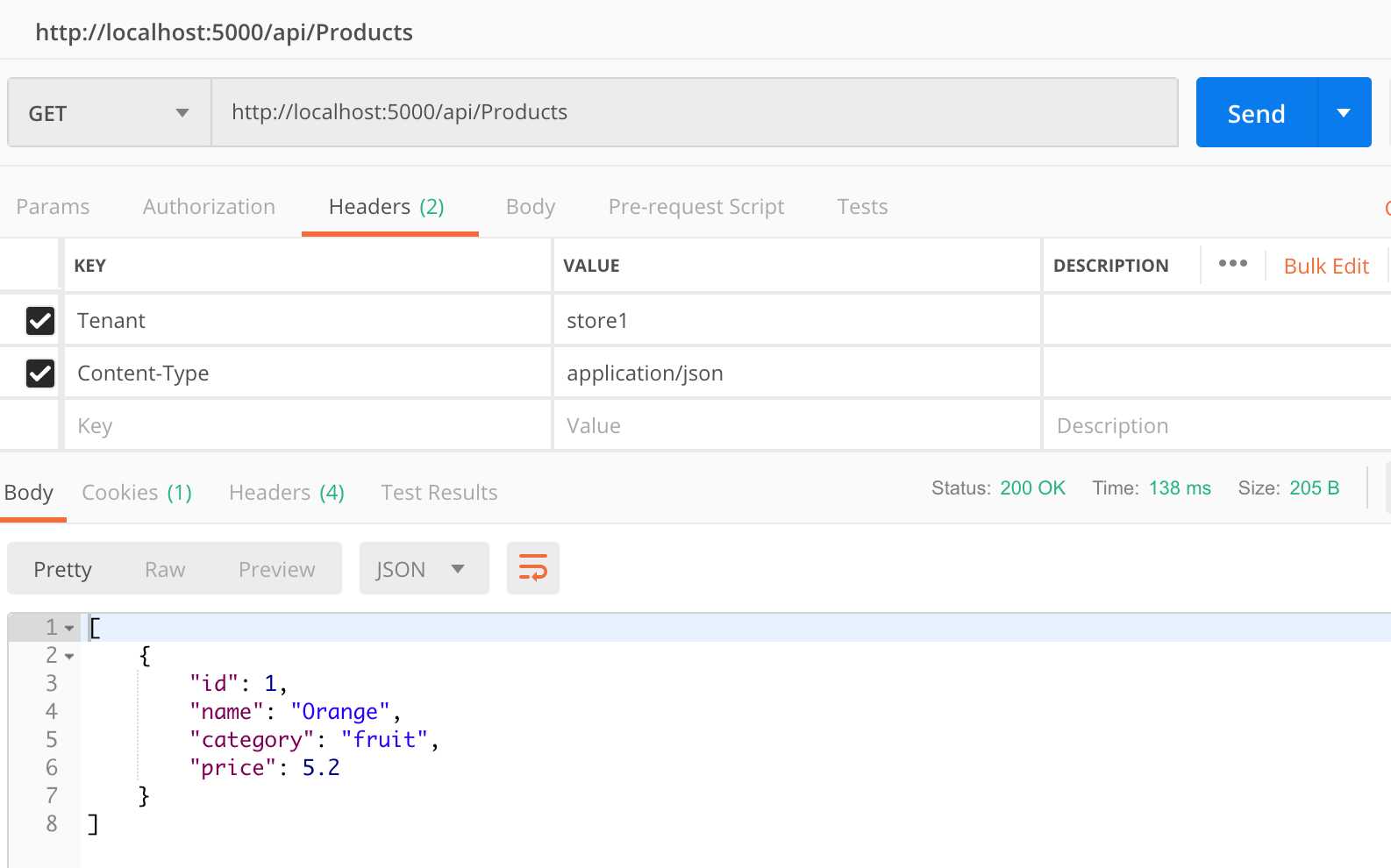1391x868 pixels.
Task: Click the empty Value placeholder field
Action: coord(796,426)
